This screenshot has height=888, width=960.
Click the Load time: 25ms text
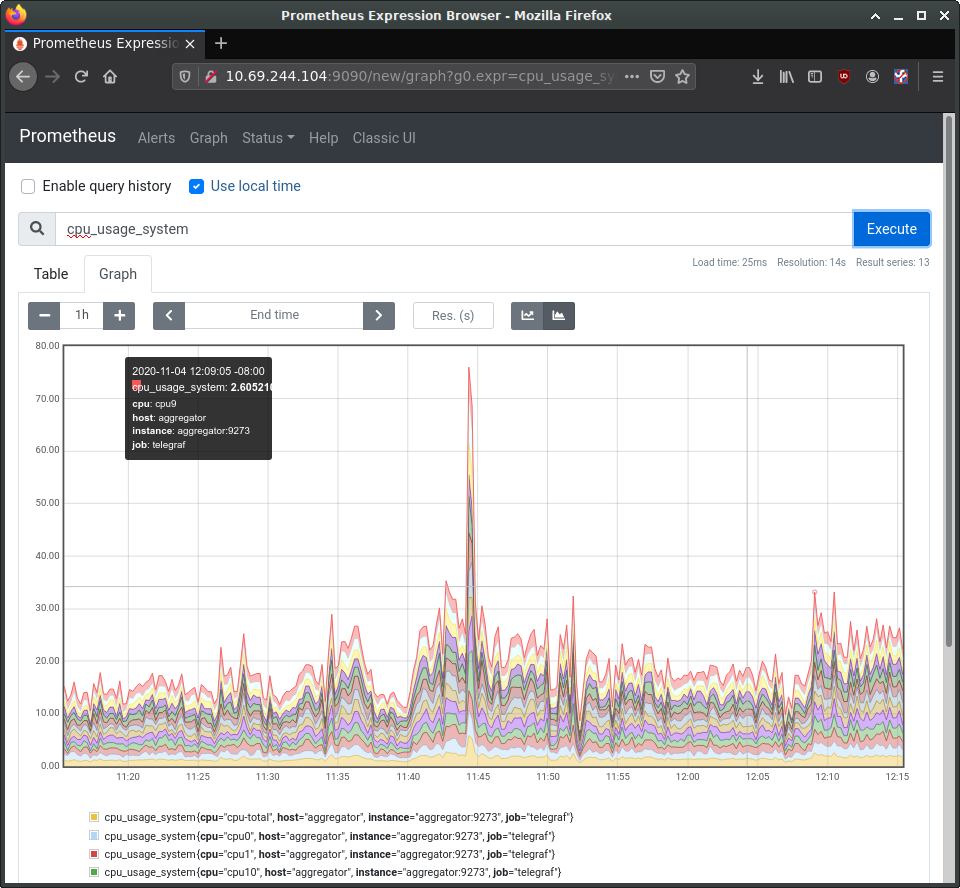pos(729,262)
